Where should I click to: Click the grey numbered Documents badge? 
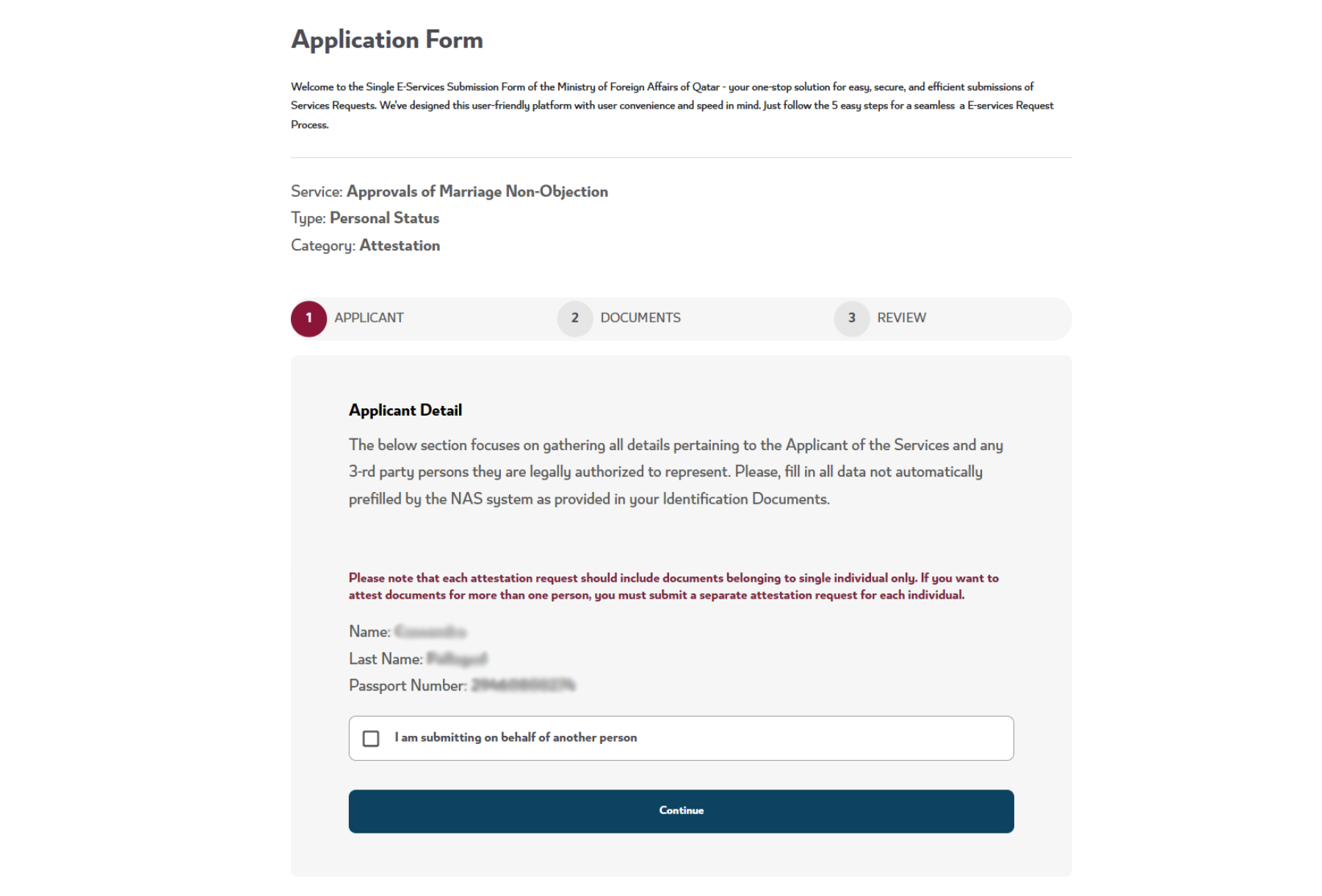click(x=575, y=318)
